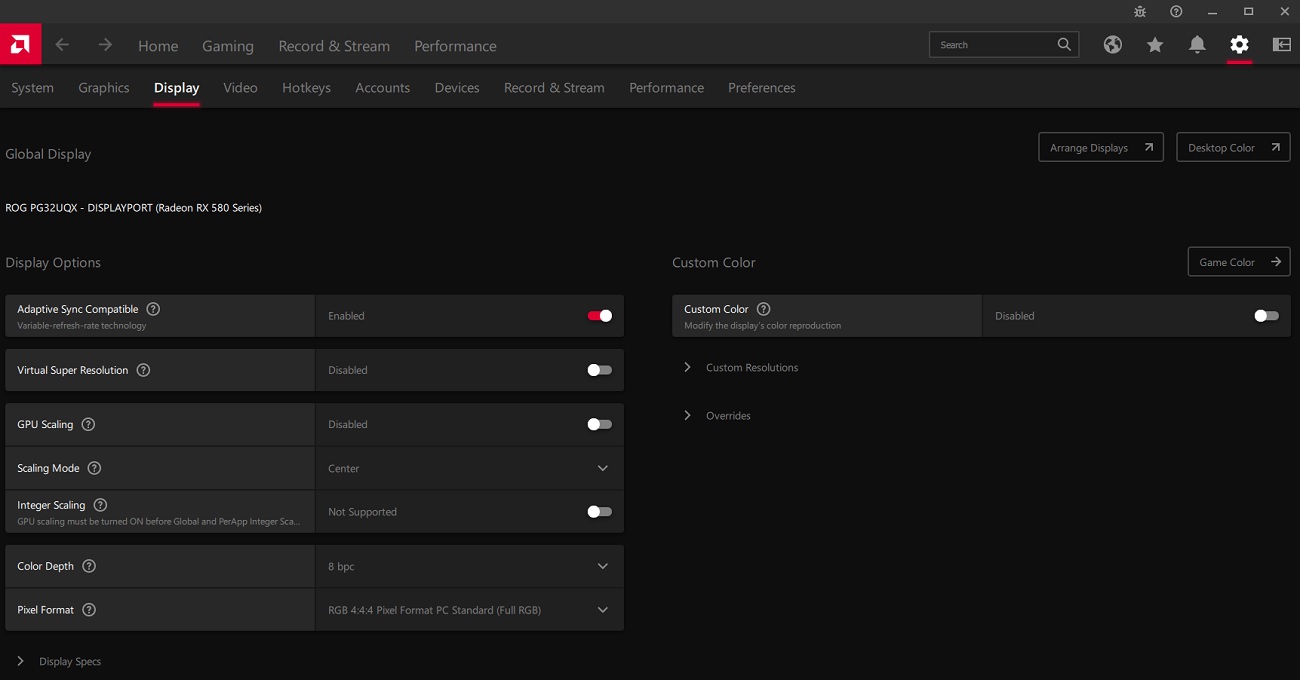Show help for Pixel Format

pyautogui.click(x=89, y=610)
